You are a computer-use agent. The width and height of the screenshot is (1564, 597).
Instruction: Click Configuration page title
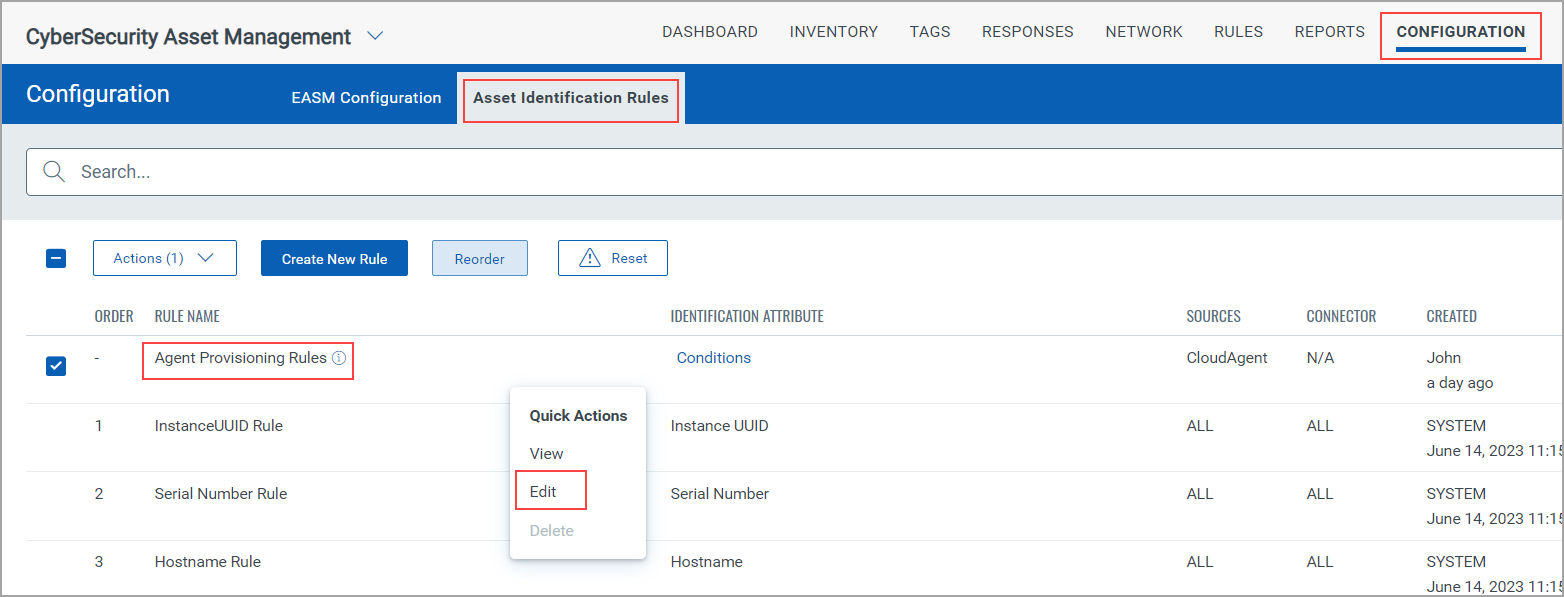click(x=98, y=94)
